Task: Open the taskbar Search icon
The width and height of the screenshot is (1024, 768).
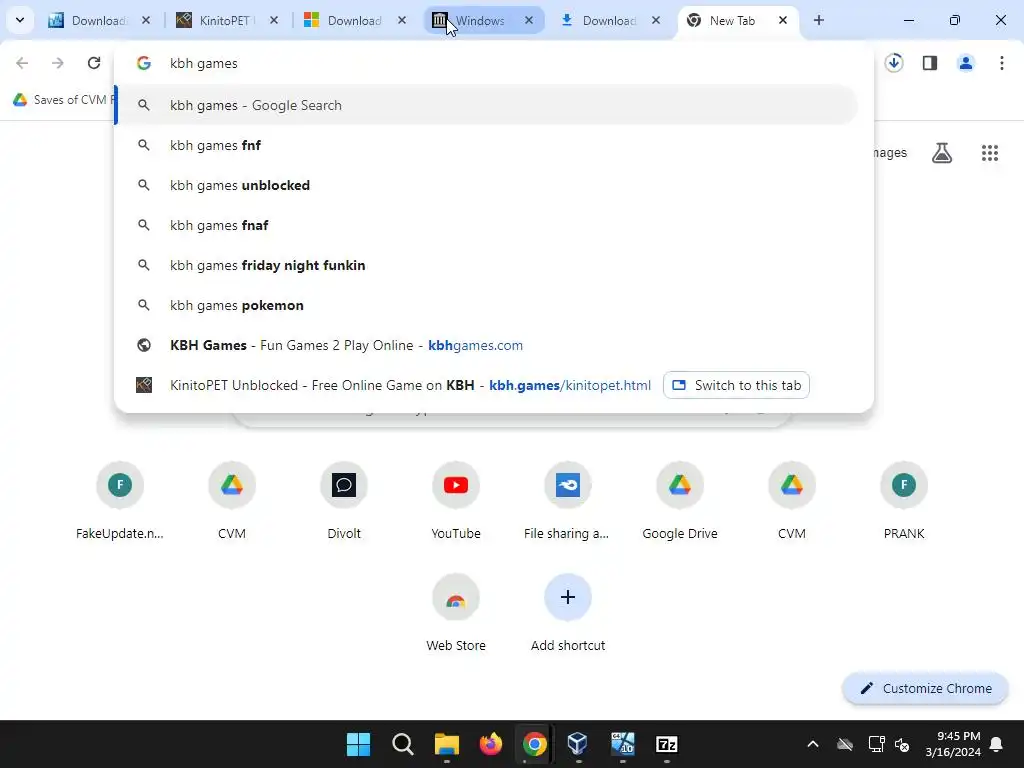Action: click(403, 744)
